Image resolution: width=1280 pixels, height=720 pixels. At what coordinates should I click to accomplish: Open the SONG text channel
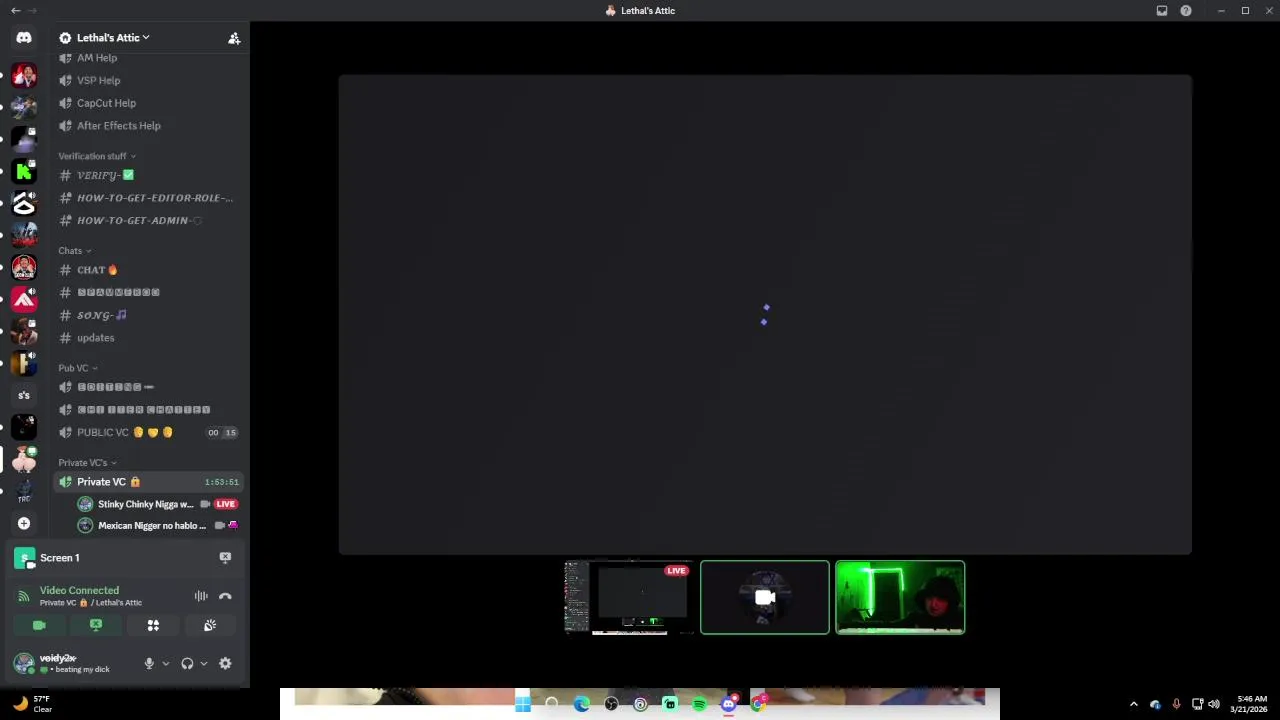[x=148, y=315]
